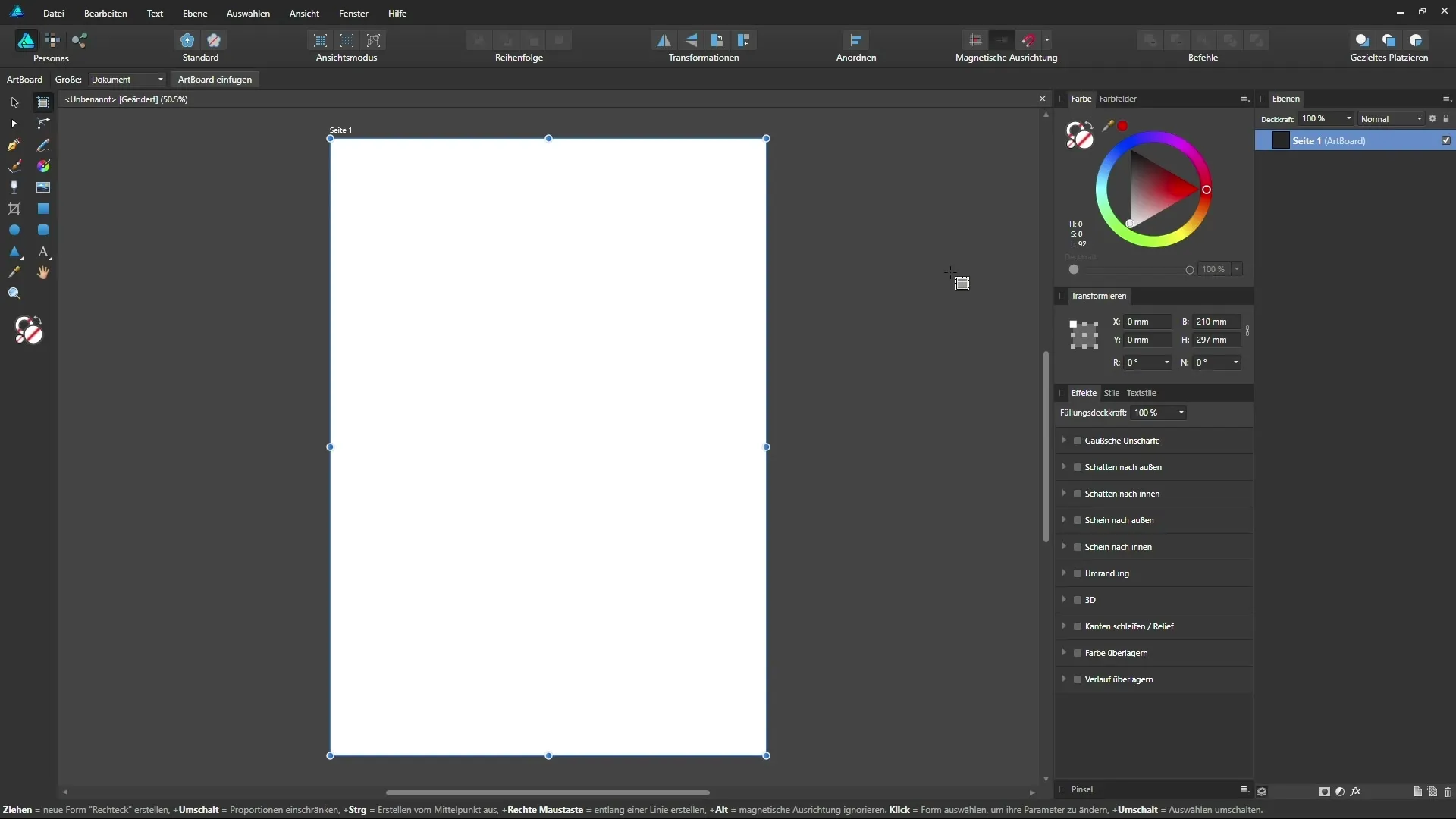Enable the Umrandung effect checkbox
Viewport: 1456px width, 819px height.
tap(1078, 573)
